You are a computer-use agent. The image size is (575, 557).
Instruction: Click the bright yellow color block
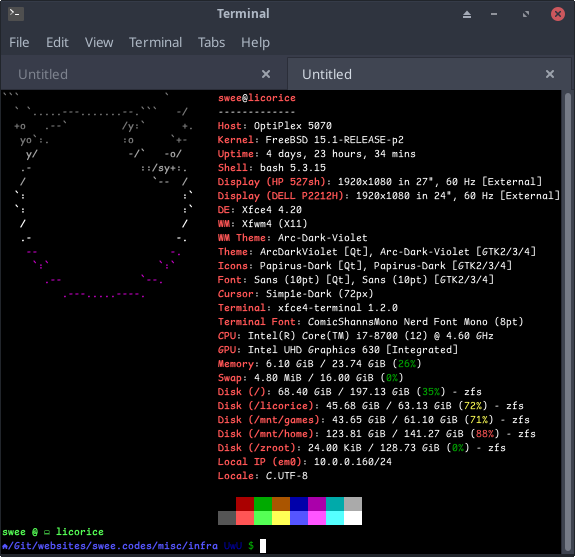pos(281,518)
